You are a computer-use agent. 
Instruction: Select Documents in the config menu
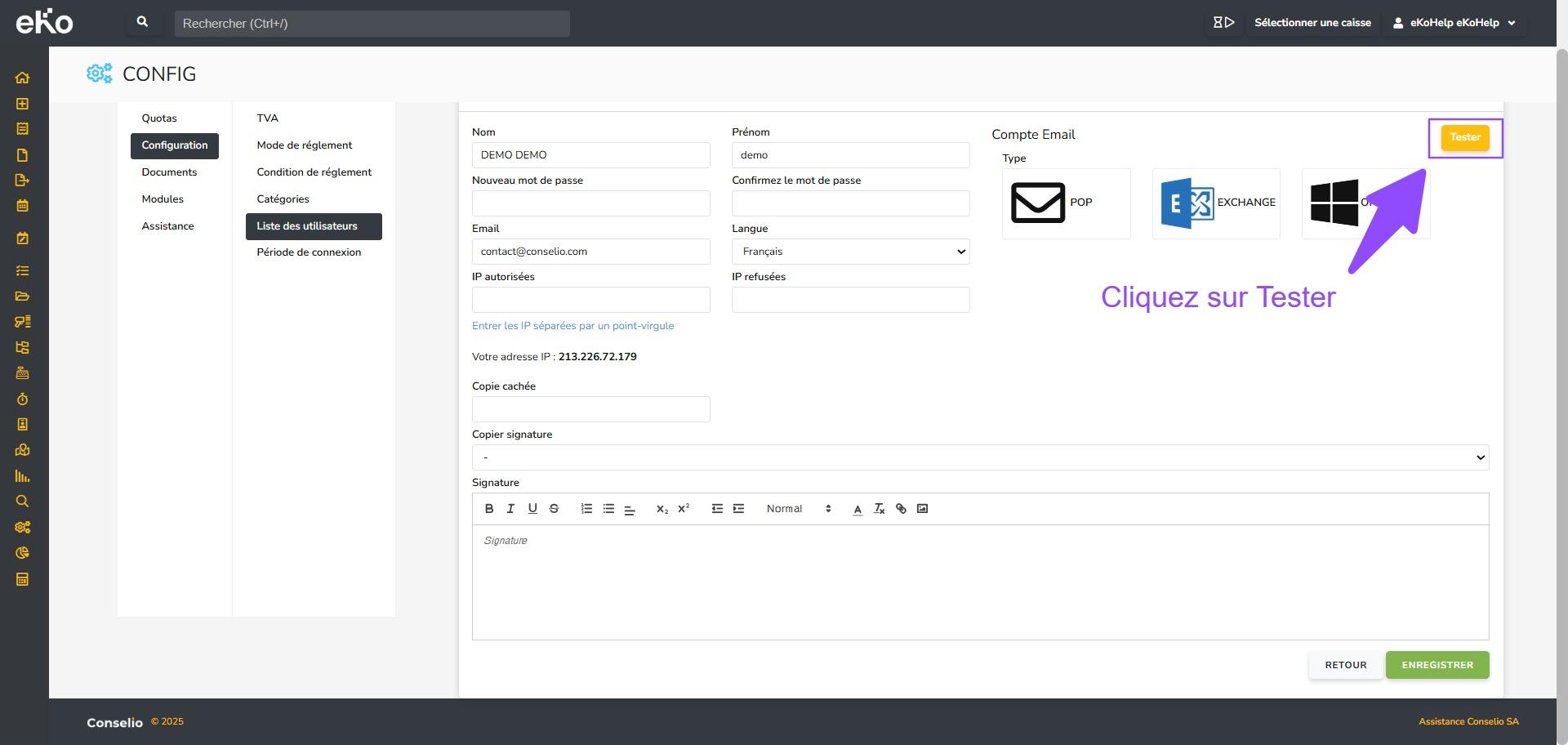[x=169, y=172]
